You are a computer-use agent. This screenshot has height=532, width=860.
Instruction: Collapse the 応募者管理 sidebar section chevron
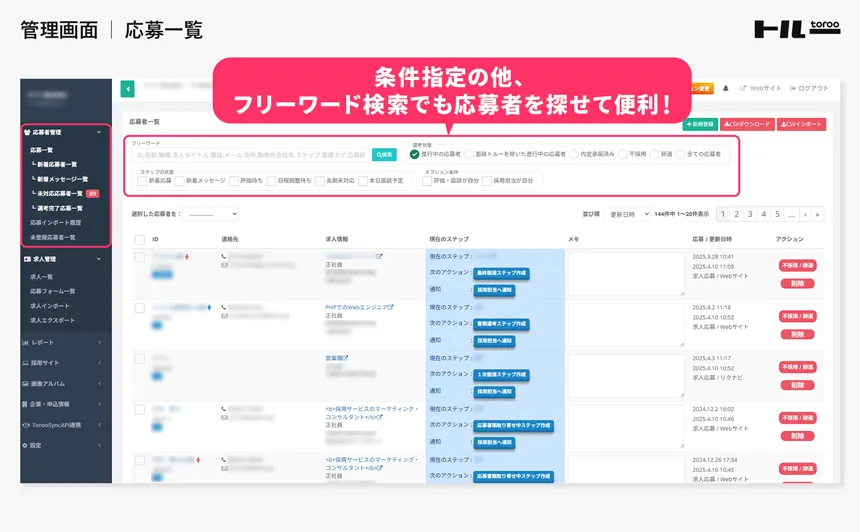tap(99, 132)
